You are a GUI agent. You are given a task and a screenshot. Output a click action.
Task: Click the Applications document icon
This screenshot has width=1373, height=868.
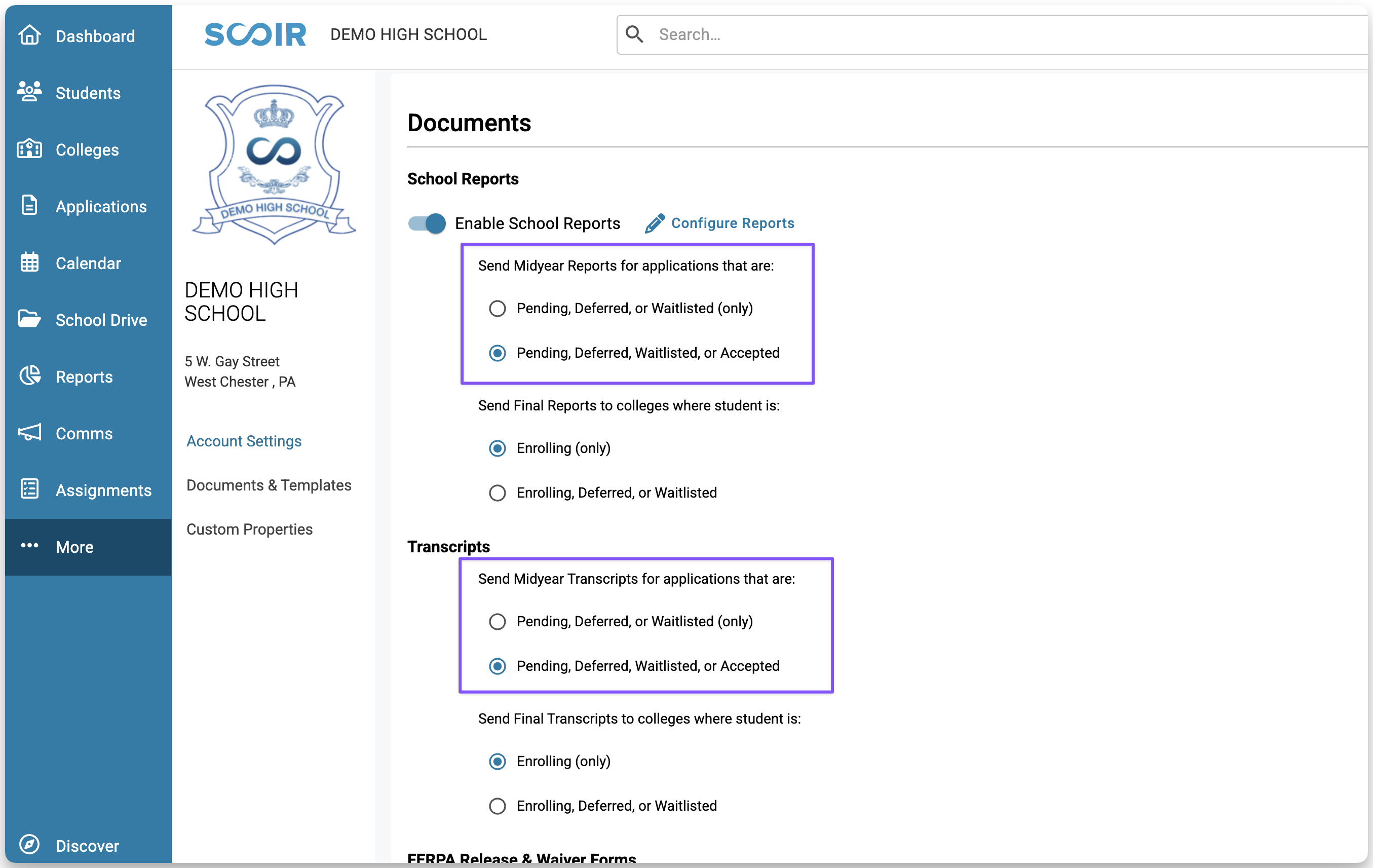[29, 205]
